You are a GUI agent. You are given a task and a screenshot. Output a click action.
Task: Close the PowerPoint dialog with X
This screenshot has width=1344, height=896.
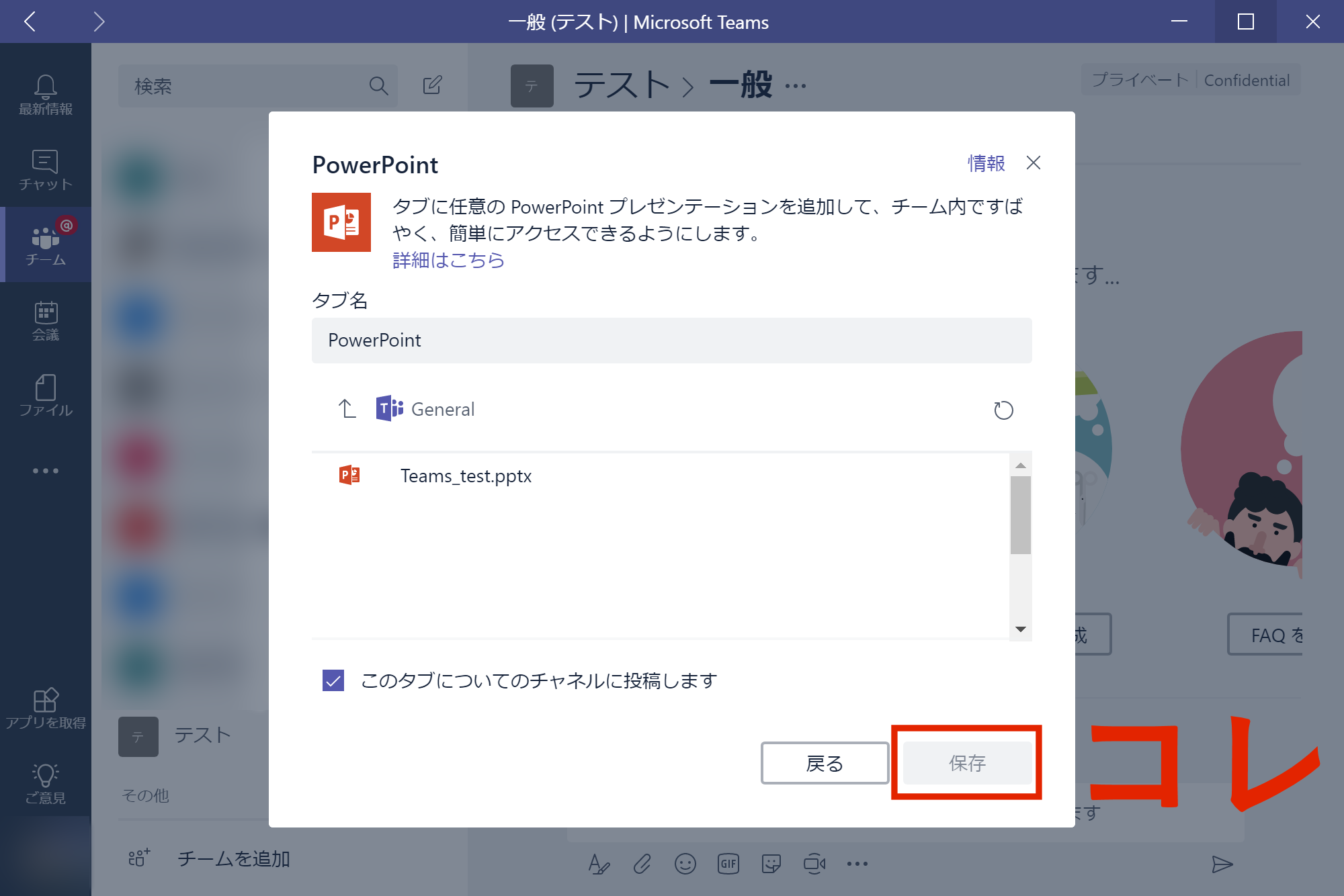pyautogui.click(x=1034, y=163)
